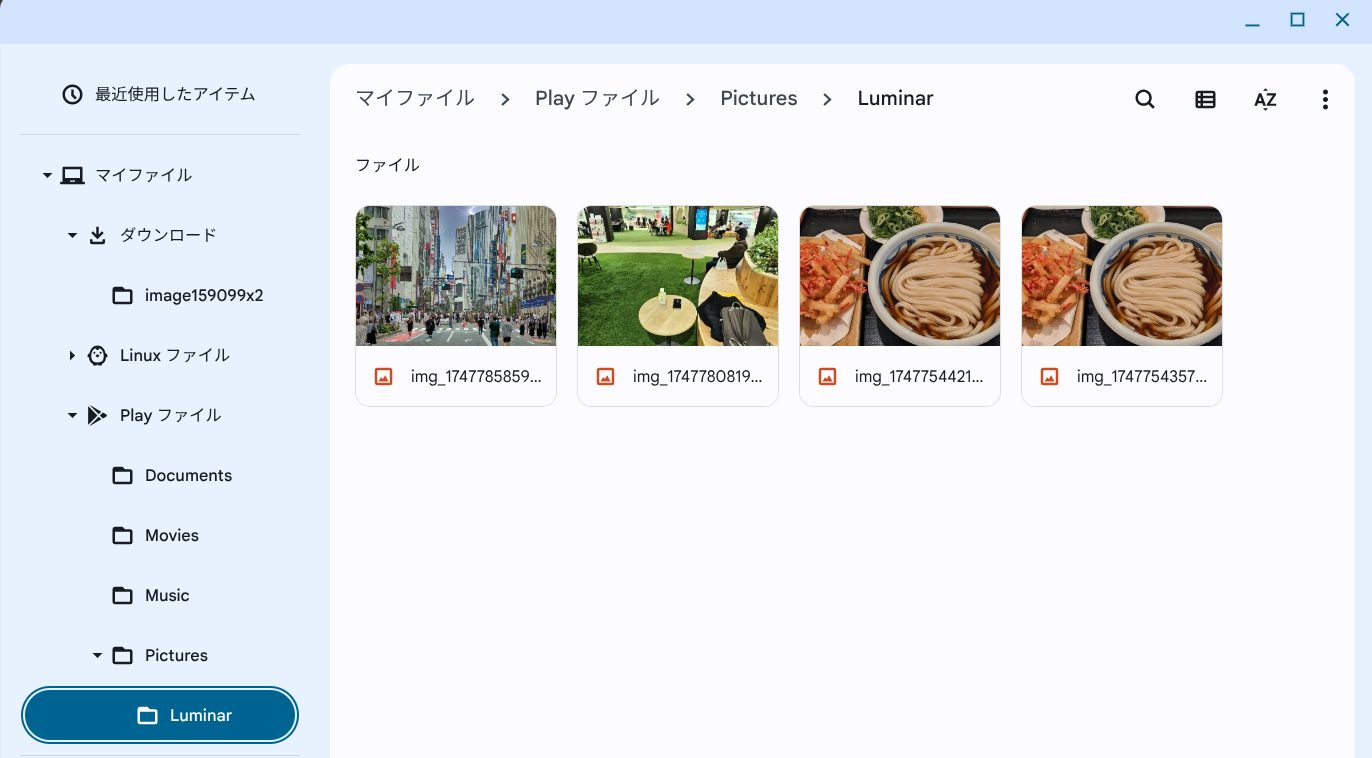1372x758 pixels.
Task: Click the recent items clock icon
Action: coord(72,95)
